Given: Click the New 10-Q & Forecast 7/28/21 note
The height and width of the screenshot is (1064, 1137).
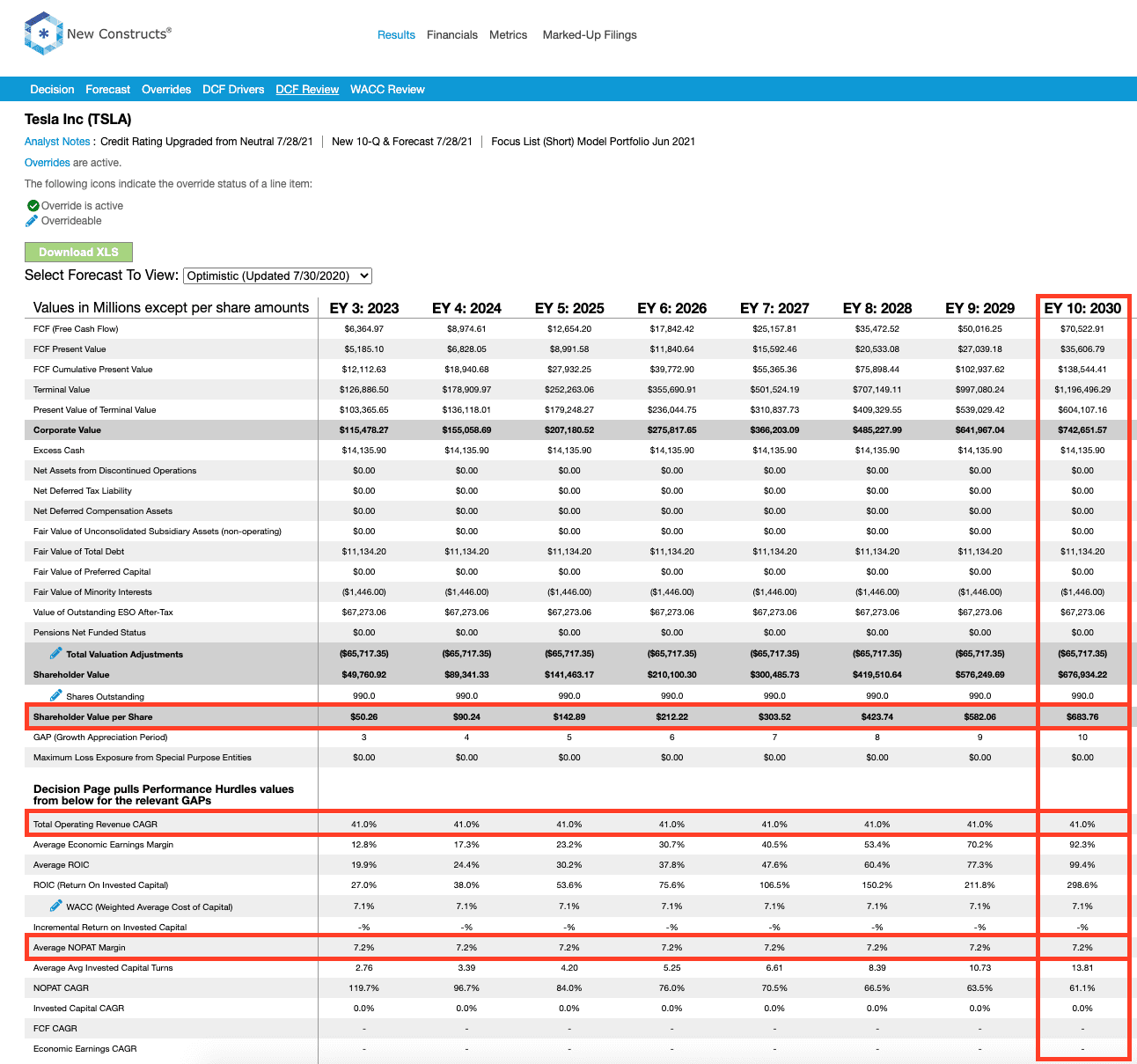Looking at the screenshot, I should tap(402, 142).
